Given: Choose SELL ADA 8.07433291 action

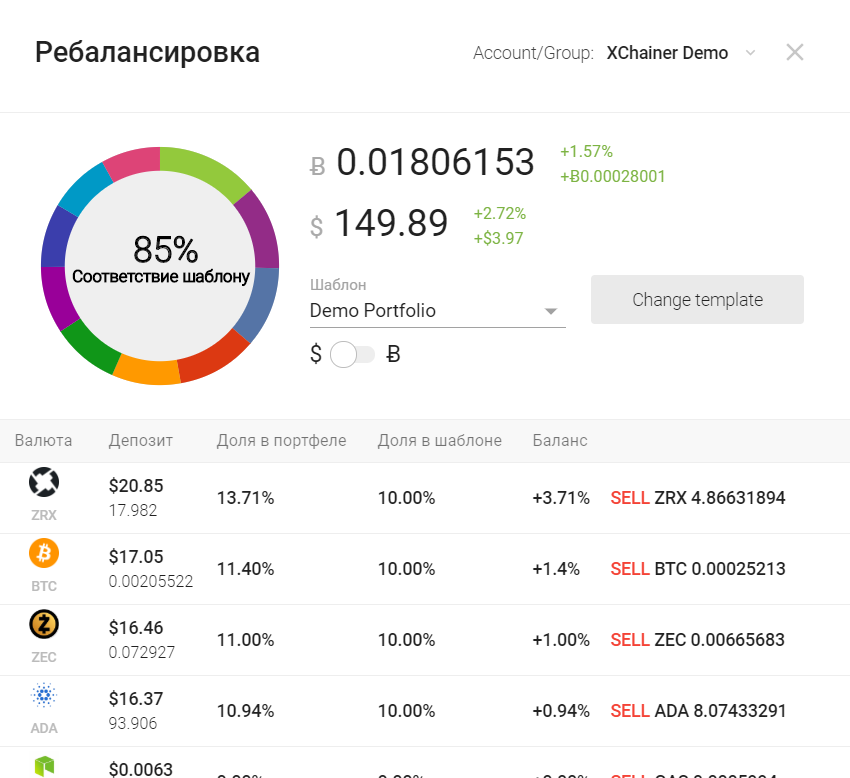Looking at the screenshot, I should tap(698, 711).
